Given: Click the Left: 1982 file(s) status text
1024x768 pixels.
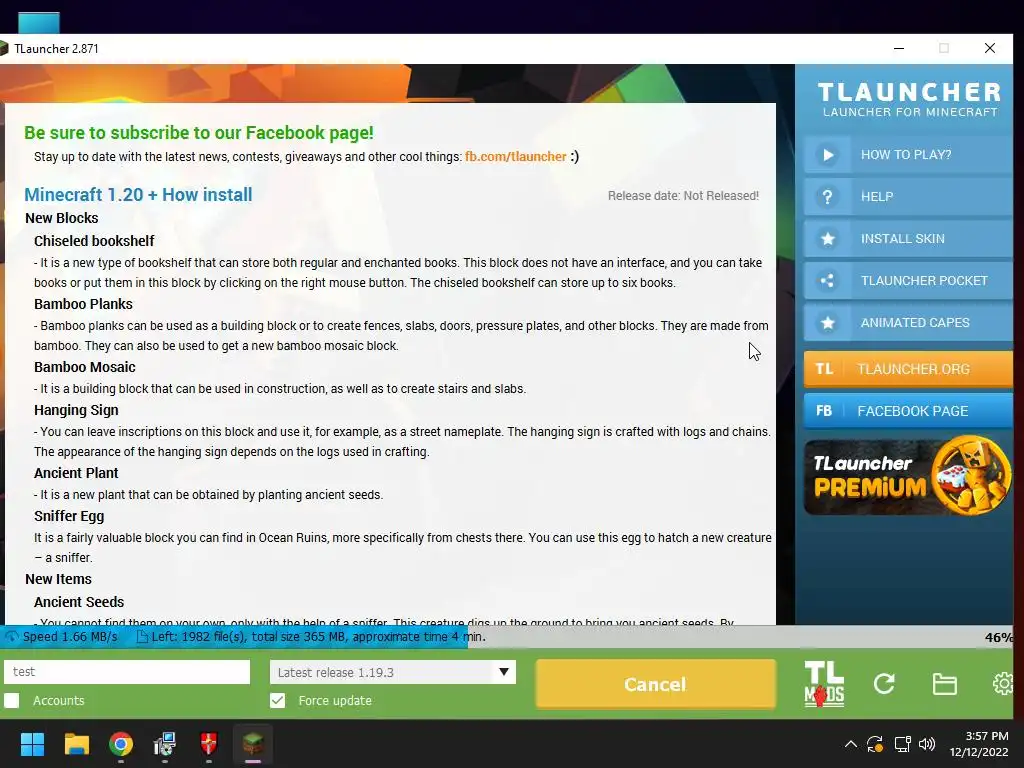Looking at the screenshot, I should pos(319,637).
